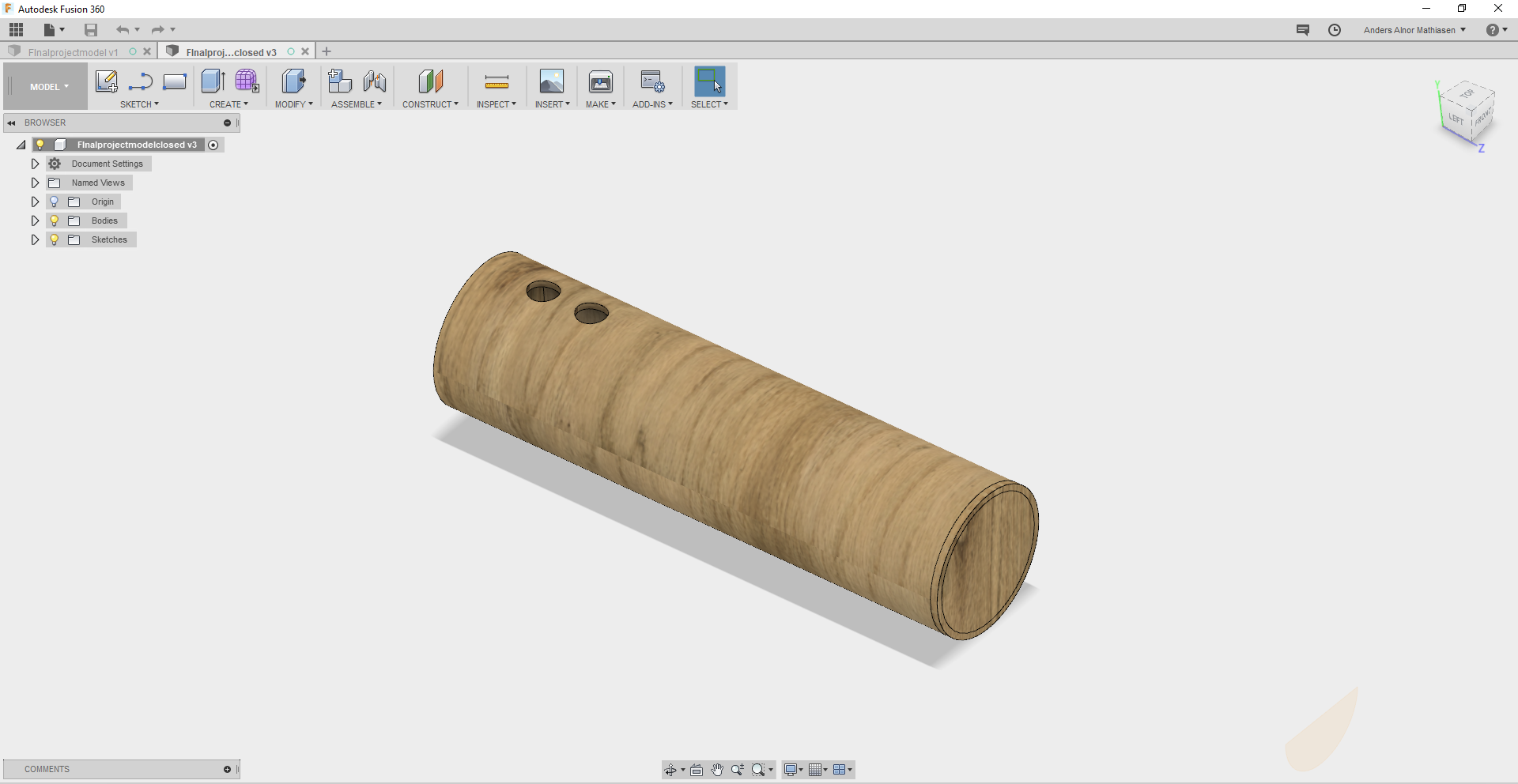Screen dimensions: 1518x784
Task: Open the CREATE menu
Action: (228, 104)
